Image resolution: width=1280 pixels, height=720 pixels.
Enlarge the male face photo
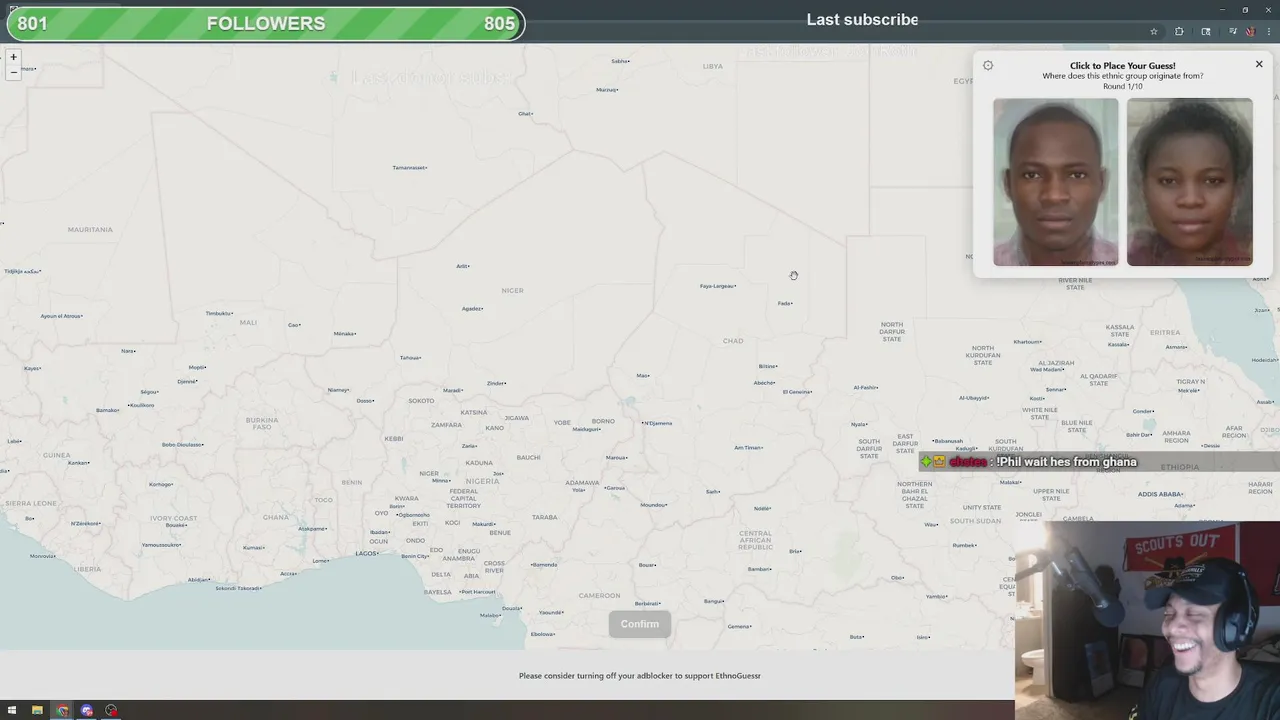click(1055, 182)
